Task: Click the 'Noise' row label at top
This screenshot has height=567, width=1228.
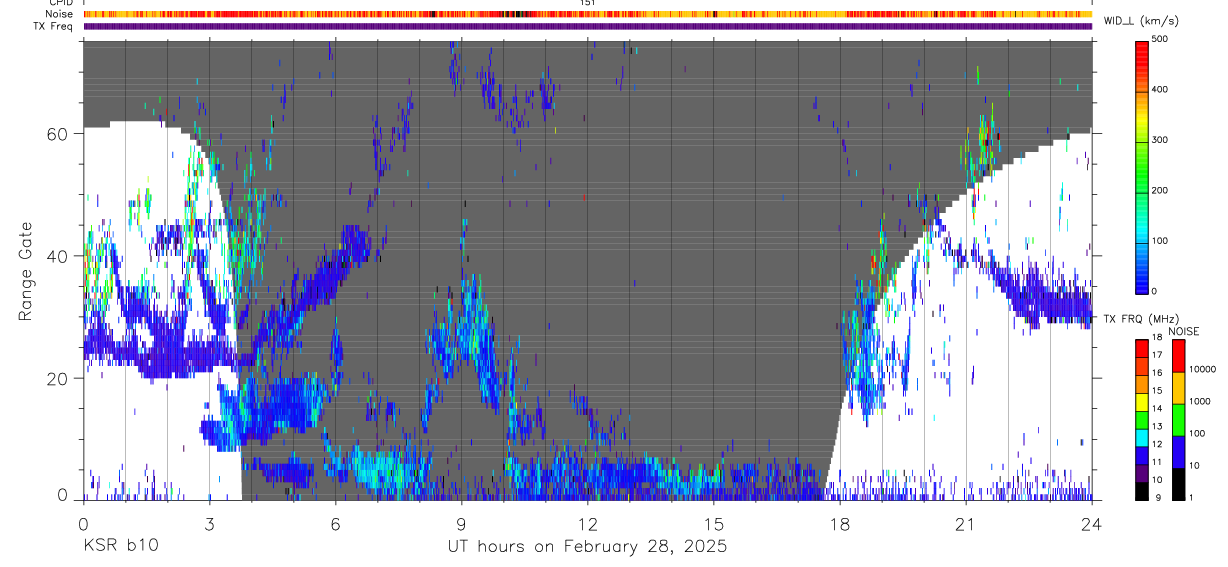Action: click(60, 14)
